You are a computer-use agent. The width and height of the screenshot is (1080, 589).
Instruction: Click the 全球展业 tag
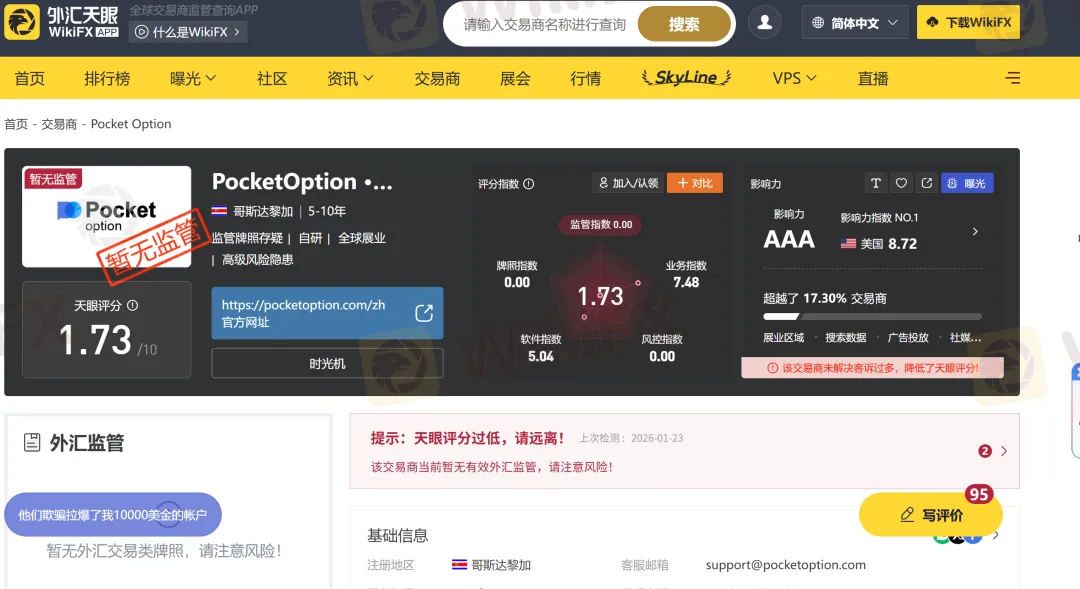point(362,238)
